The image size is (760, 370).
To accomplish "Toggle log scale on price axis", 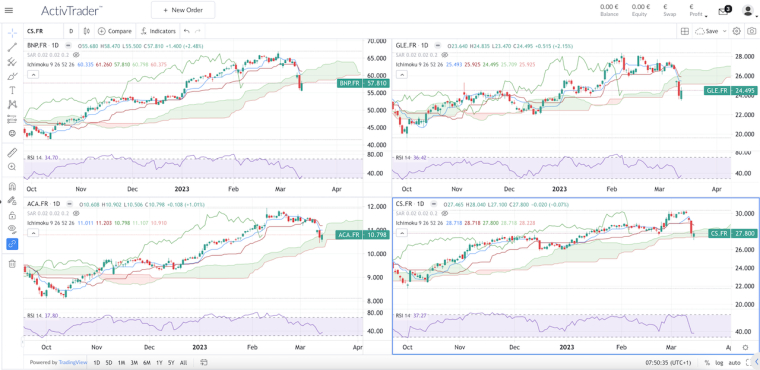I will coord(719,362).
